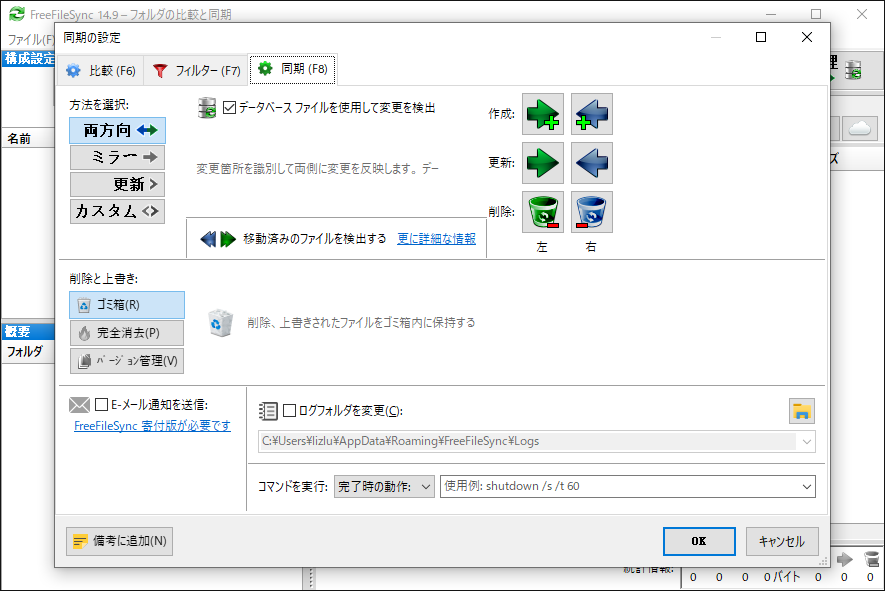Switch to 比較 (F6) tab
The image size is (885, 591).
pyautogui.click(x=102, y=71)
